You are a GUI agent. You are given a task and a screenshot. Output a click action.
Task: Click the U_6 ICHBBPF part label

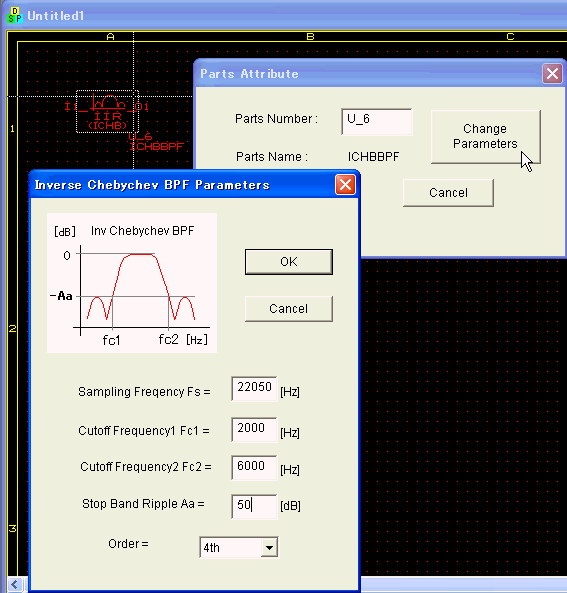click(156, 142)
